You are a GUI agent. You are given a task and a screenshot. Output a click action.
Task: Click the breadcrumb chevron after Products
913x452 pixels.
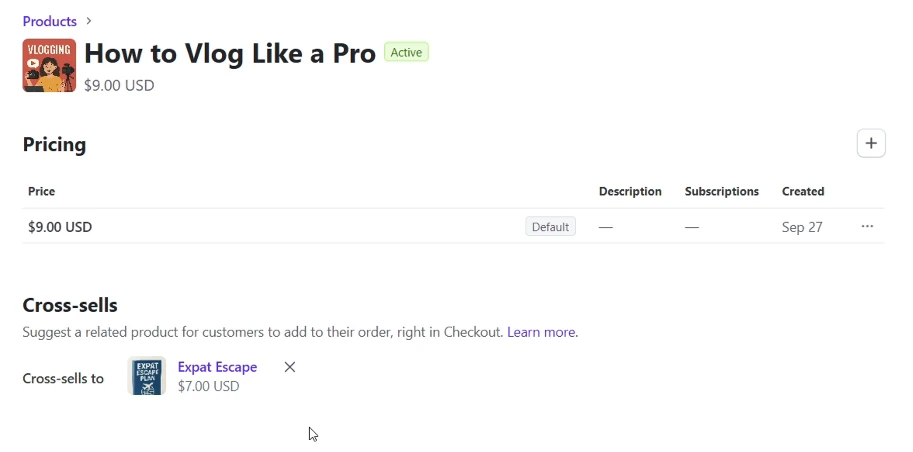(89, 21)
